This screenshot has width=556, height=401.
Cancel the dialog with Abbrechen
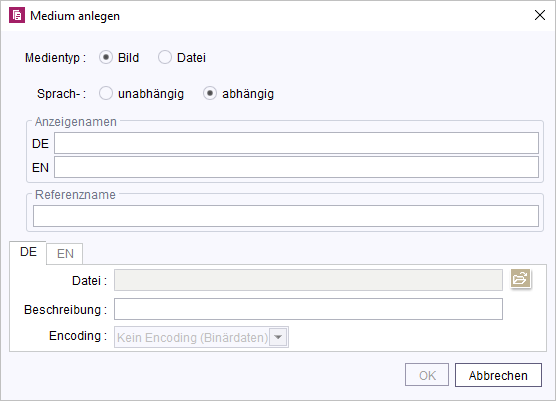(x=498, y=375)
